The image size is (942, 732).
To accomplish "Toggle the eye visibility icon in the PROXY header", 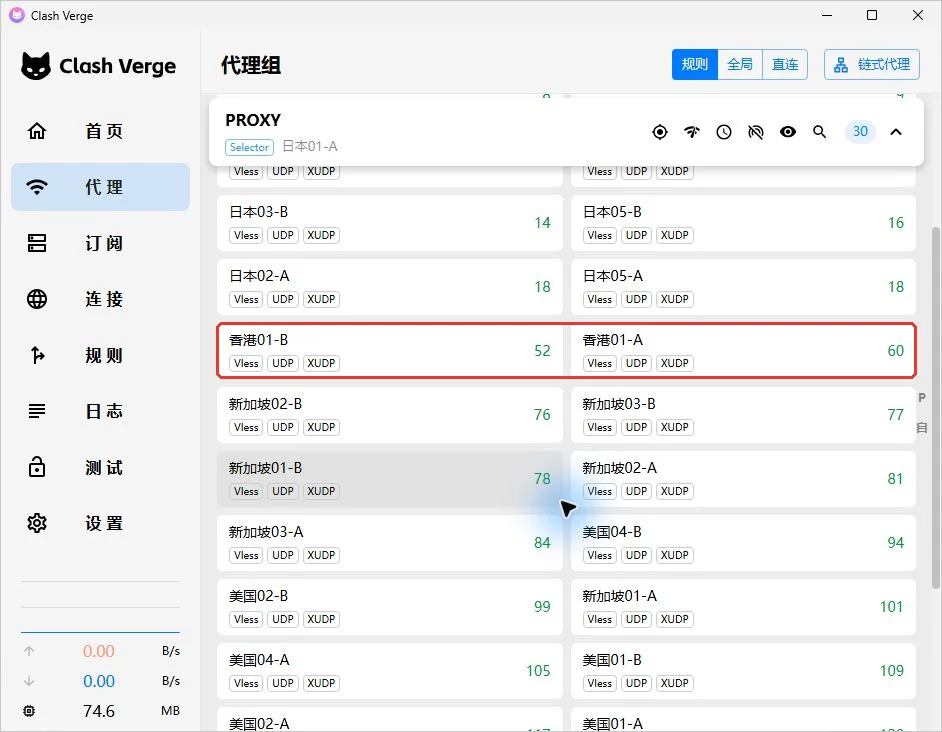I will pyautogui.click(x=788, y=132).
